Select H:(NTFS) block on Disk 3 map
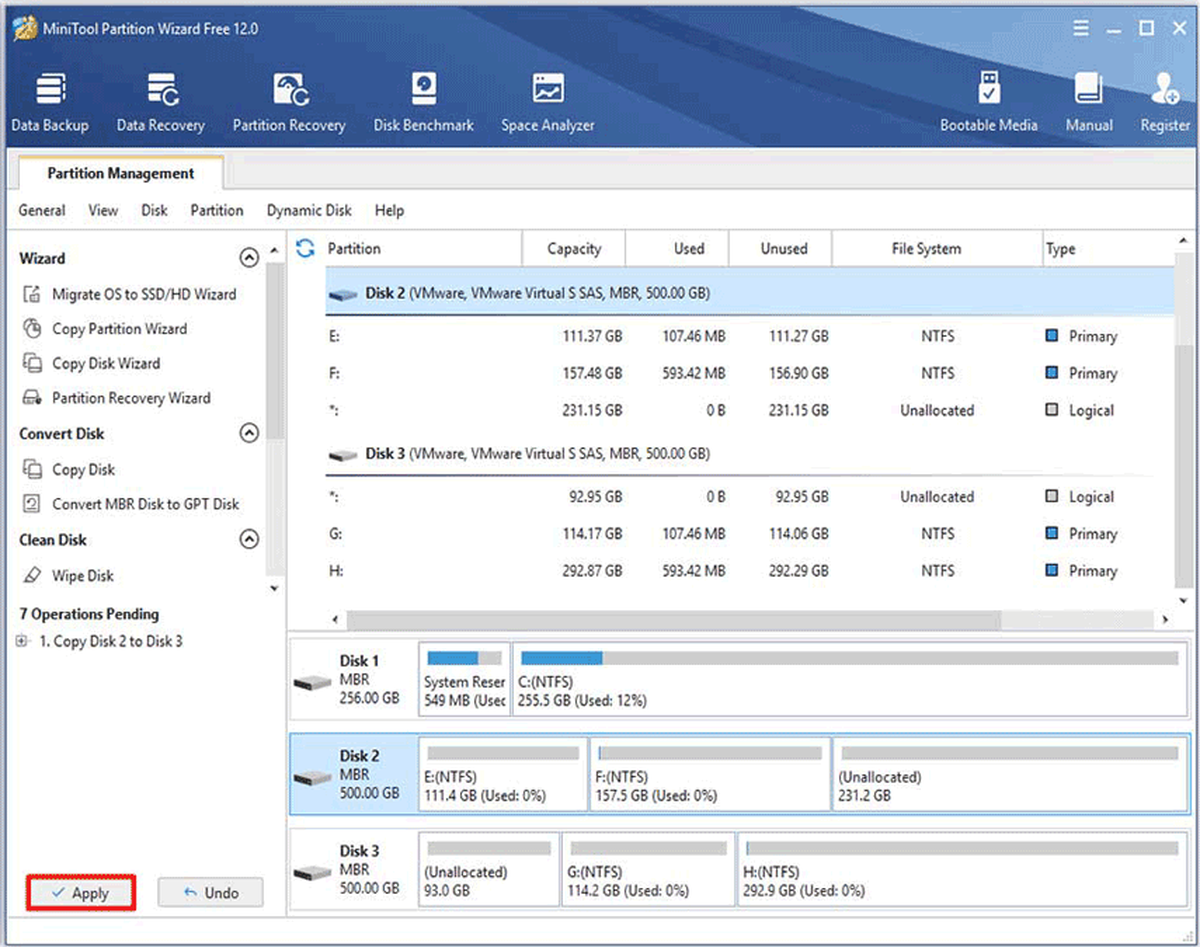This screenshot has width=1200, height=947. [x=961, y=870]
